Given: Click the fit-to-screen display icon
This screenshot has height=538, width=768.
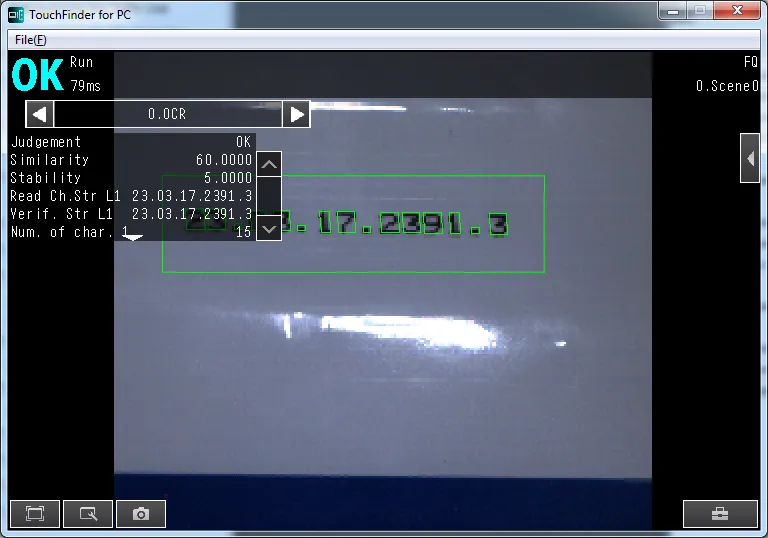Looking at the screenshot, I should [x=35, y=514].
